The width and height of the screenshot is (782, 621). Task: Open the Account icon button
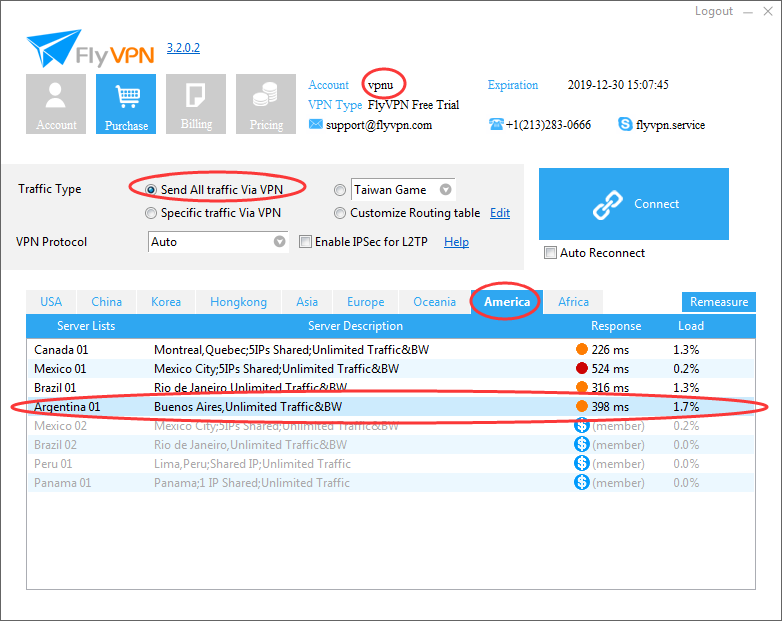(x=56, y=104)
